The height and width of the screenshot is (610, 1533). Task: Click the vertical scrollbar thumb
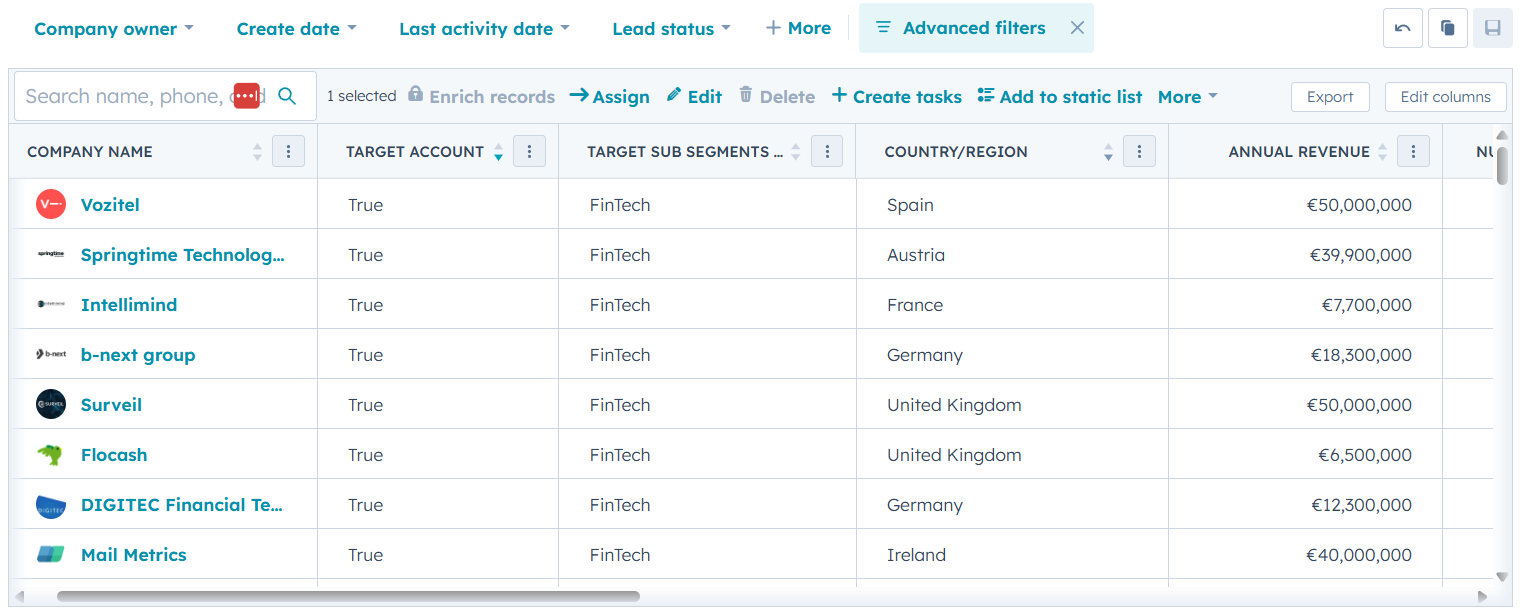[x=1502, y=166]
